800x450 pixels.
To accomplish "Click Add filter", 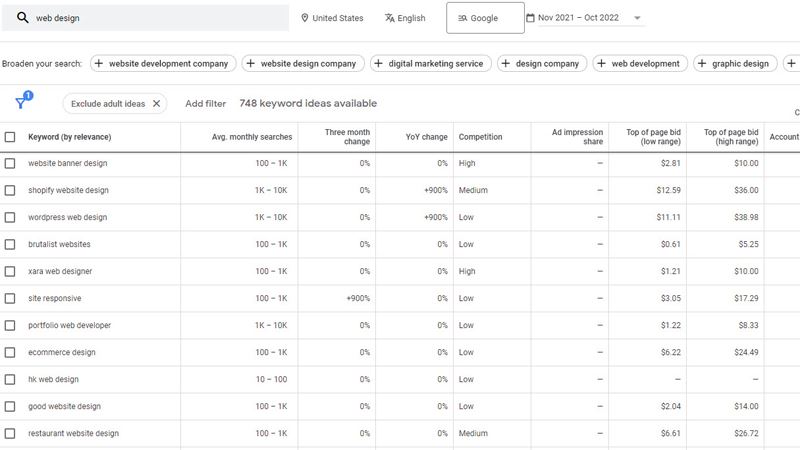I will [205, 104].
